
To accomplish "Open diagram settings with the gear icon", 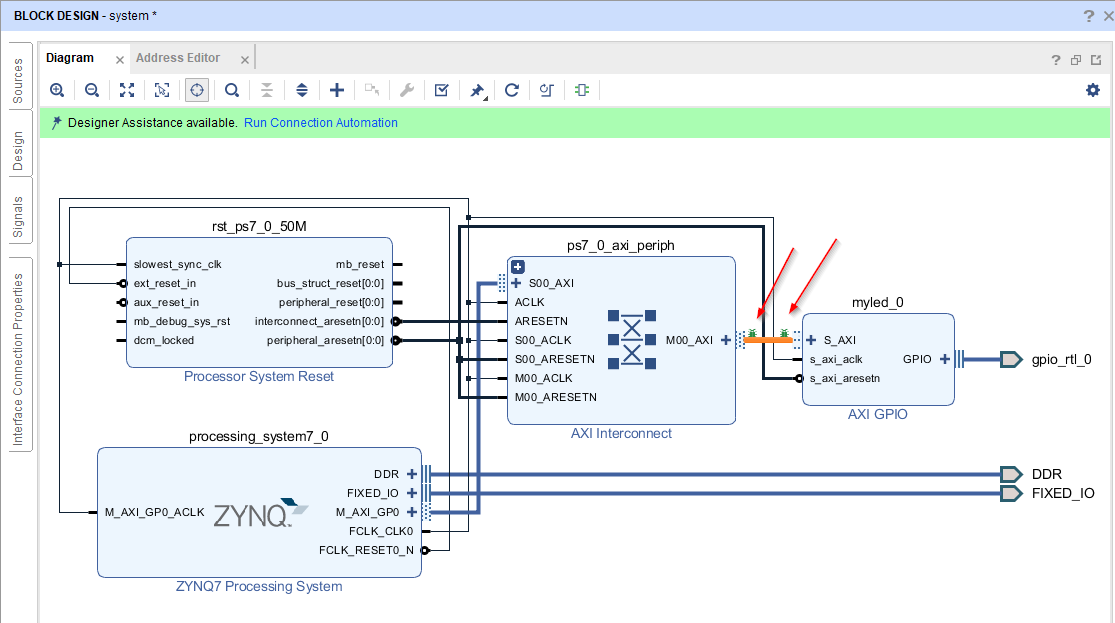I will [1093, 90].
